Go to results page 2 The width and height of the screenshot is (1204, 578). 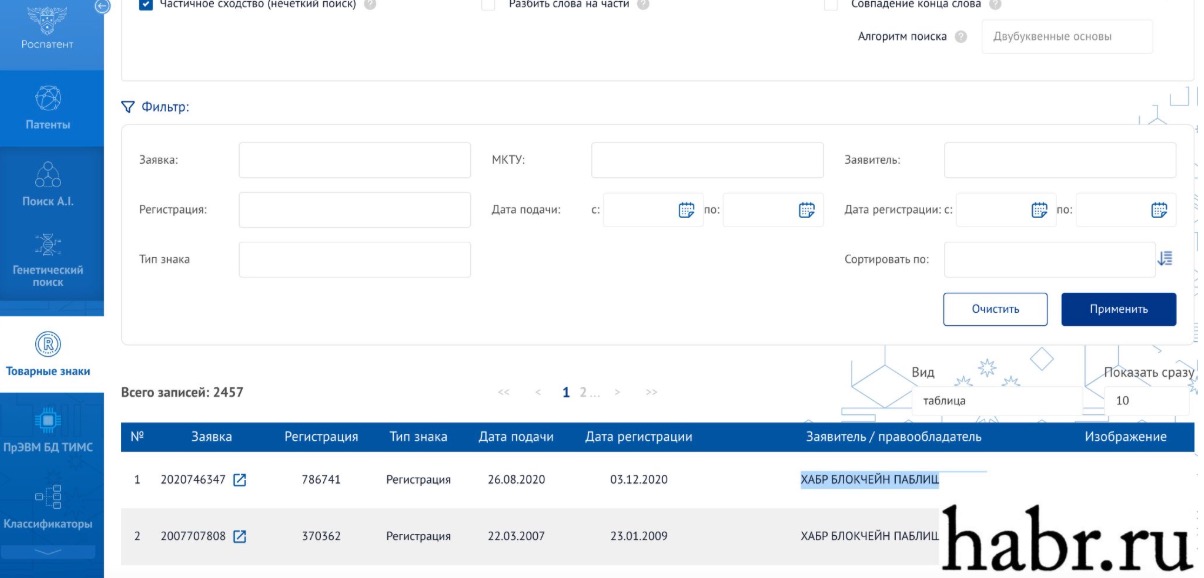click(x=583, y=393)
